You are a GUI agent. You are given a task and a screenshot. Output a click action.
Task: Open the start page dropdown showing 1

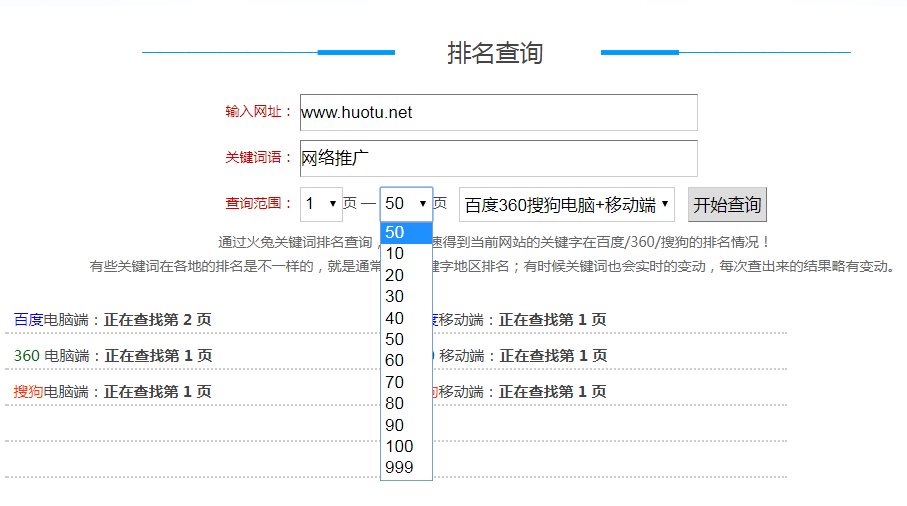(x=321, y=204)
